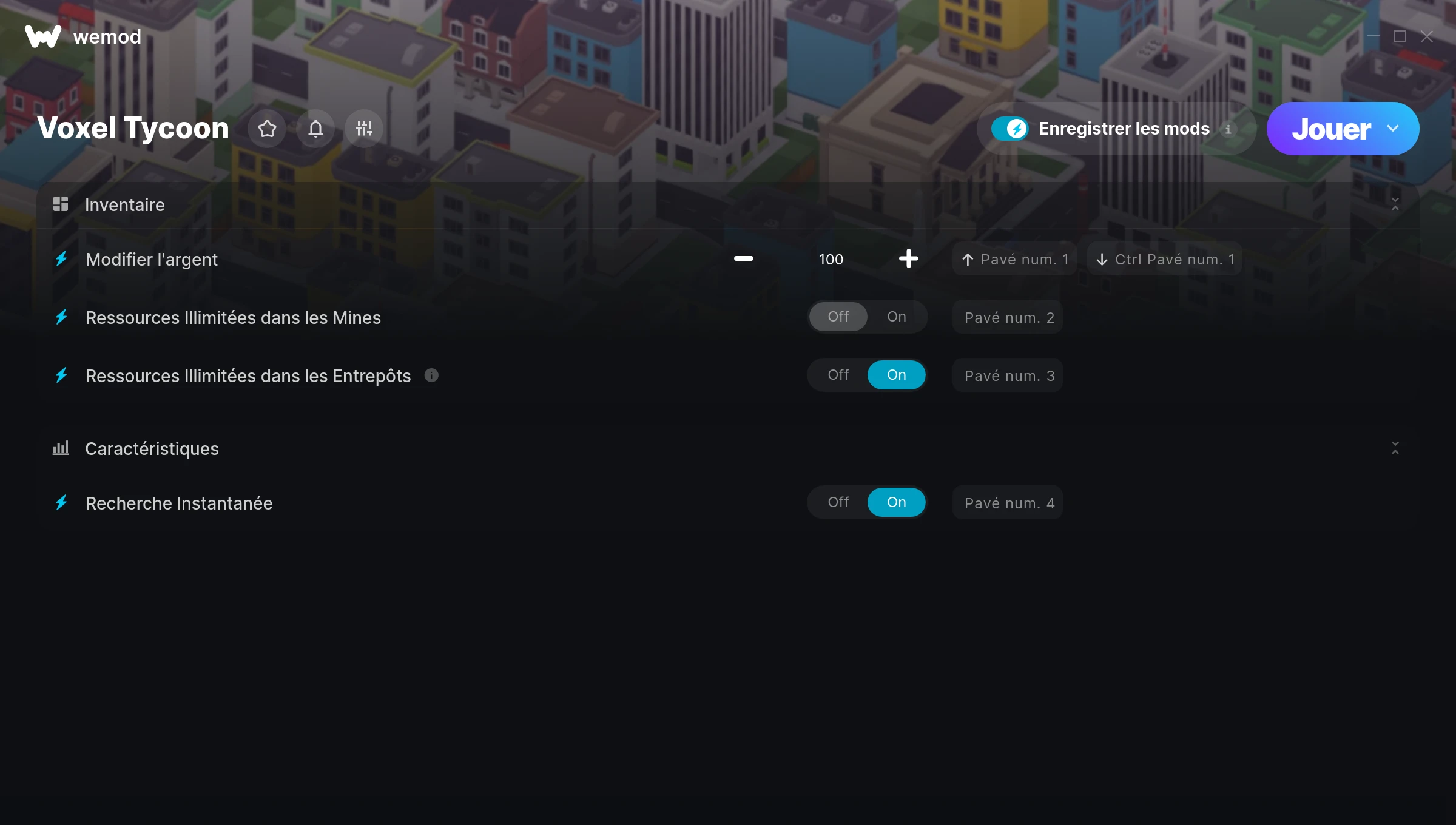This screenshot has height=825, width=1456.
Task: Click the money amount field showing 100
Action: point(831,259)
